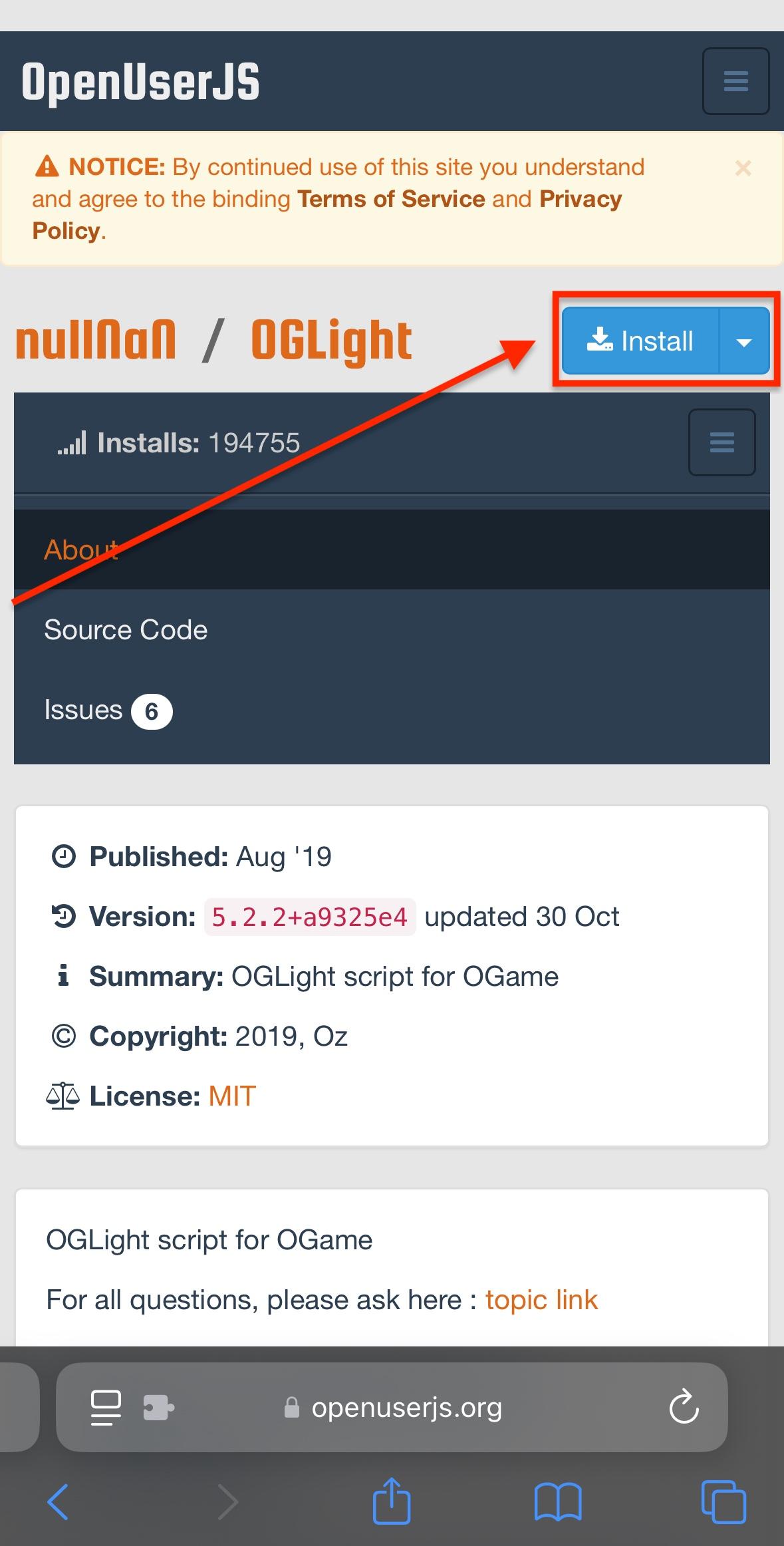
Task: Open the nullNaN author profile
Action: pos(96,341)
